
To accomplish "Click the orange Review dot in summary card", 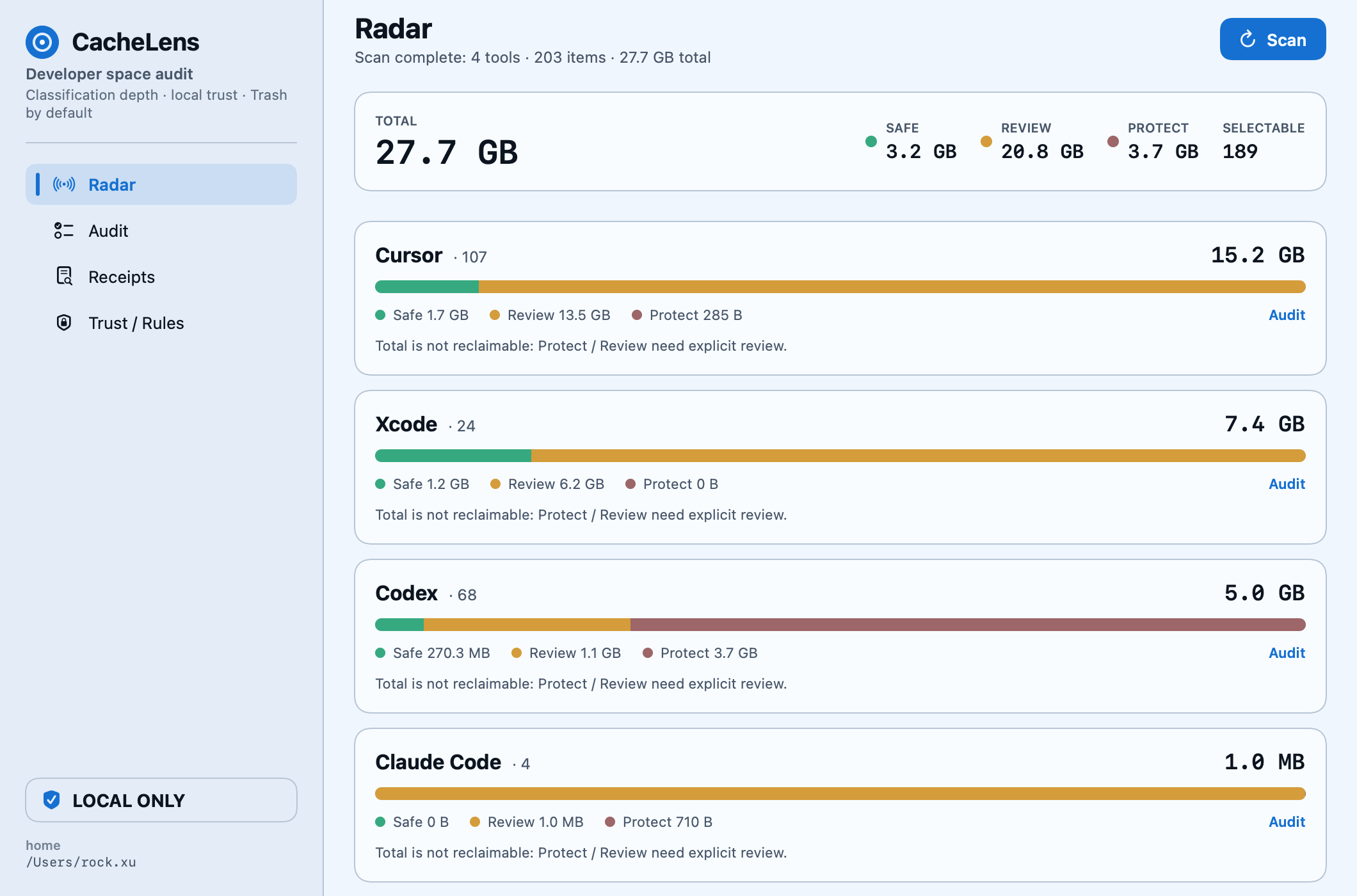I will (x=986, y=141).
